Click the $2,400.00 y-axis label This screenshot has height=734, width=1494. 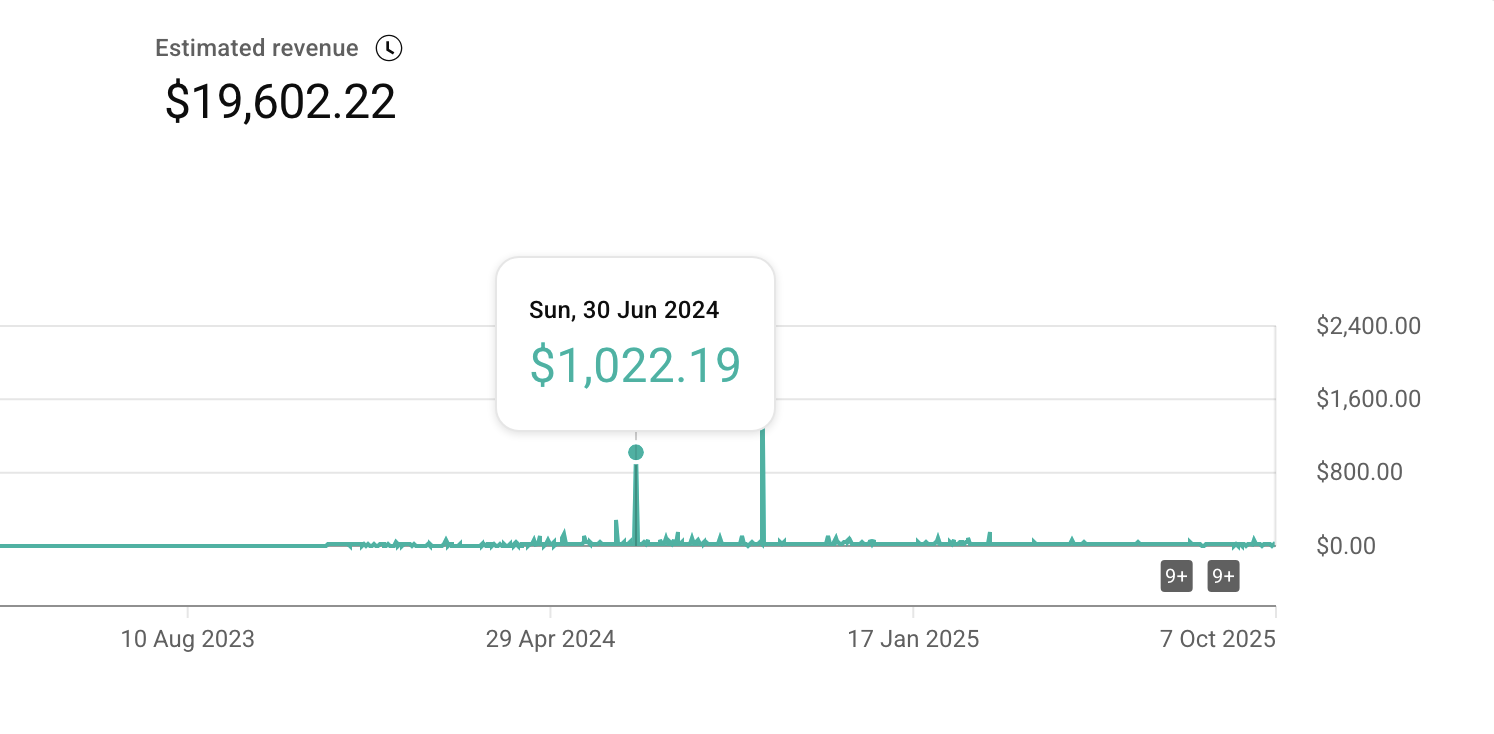[x=1368, y=326]
